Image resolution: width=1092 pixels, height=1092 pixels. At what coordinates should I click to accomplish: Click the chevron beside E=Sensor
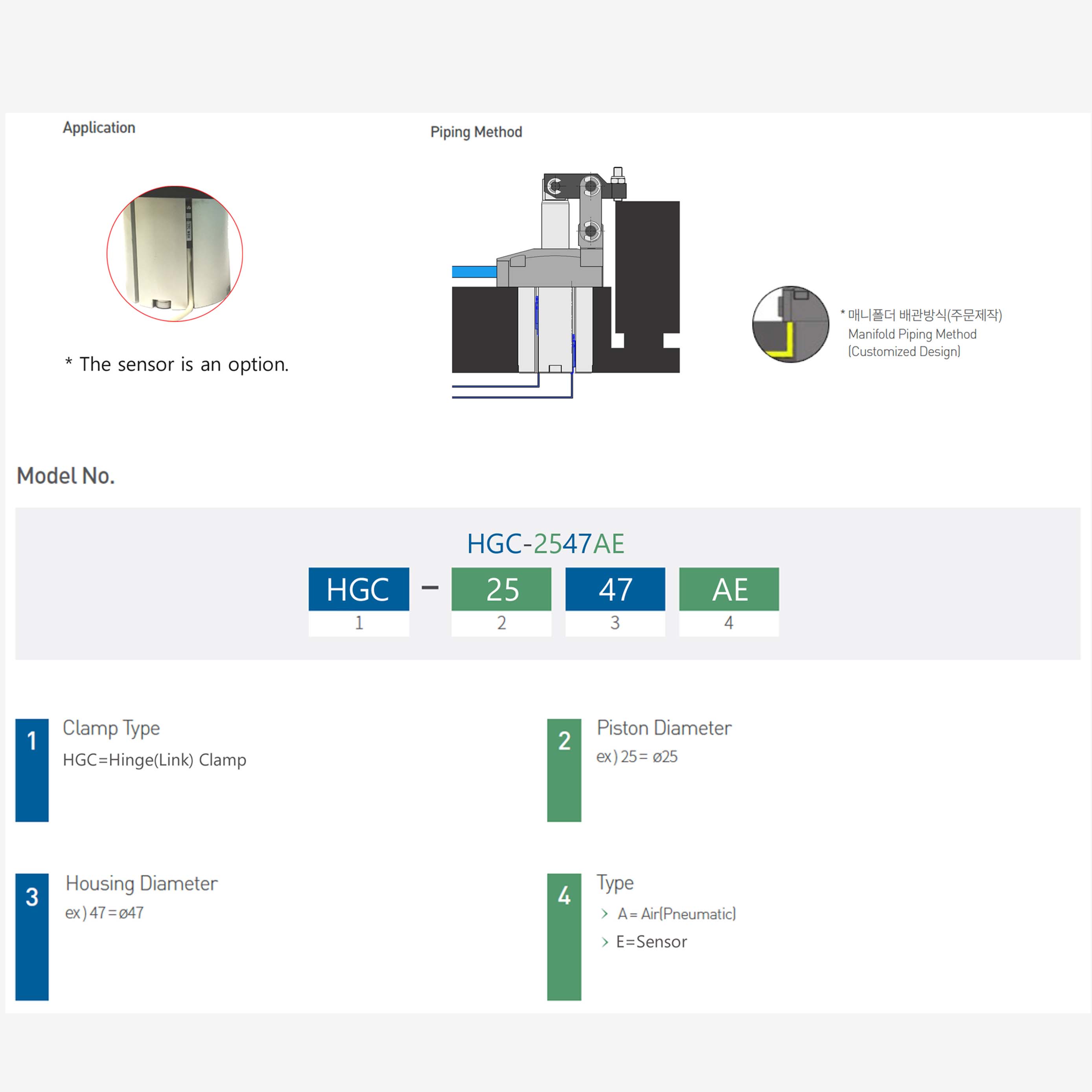[x=605, y=942]
